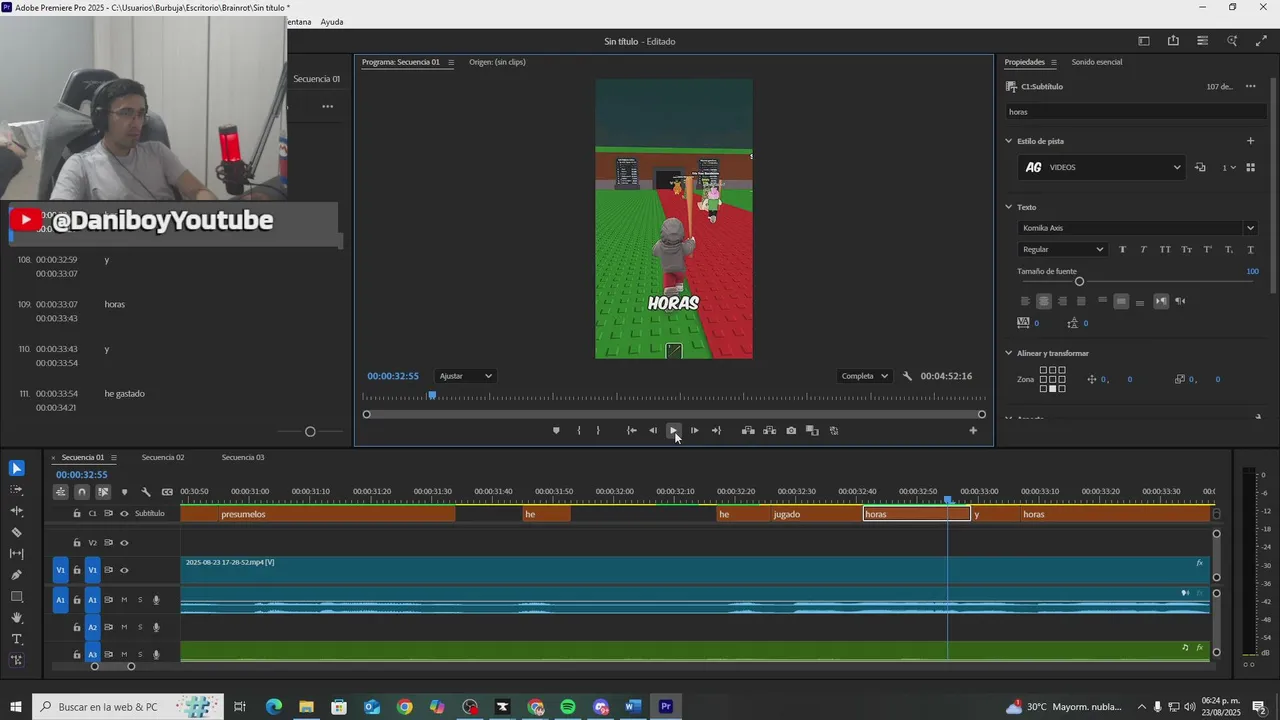Play the sequence in Program monitor

coord(673,431)
